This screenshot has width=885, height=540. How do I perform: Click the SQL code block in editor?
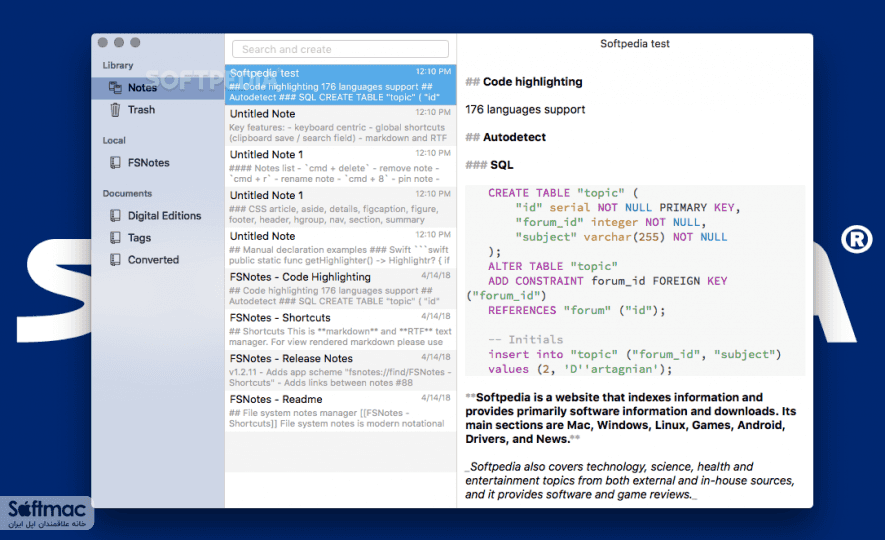tap(635, 280)
